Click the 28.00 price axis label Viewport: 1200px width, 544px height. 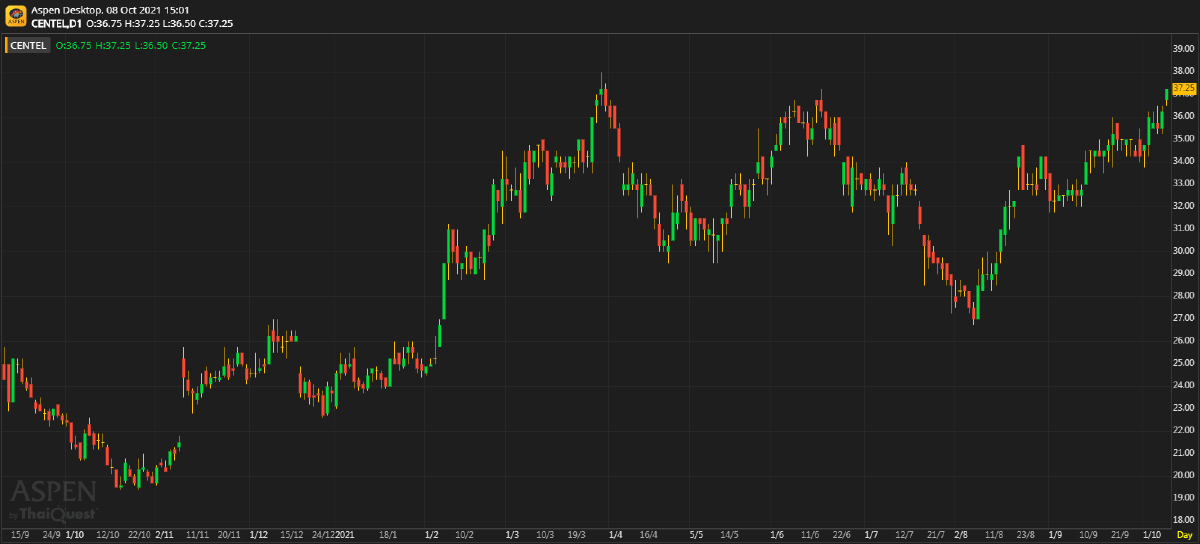pyautogui.click(x=1184, y=296)
